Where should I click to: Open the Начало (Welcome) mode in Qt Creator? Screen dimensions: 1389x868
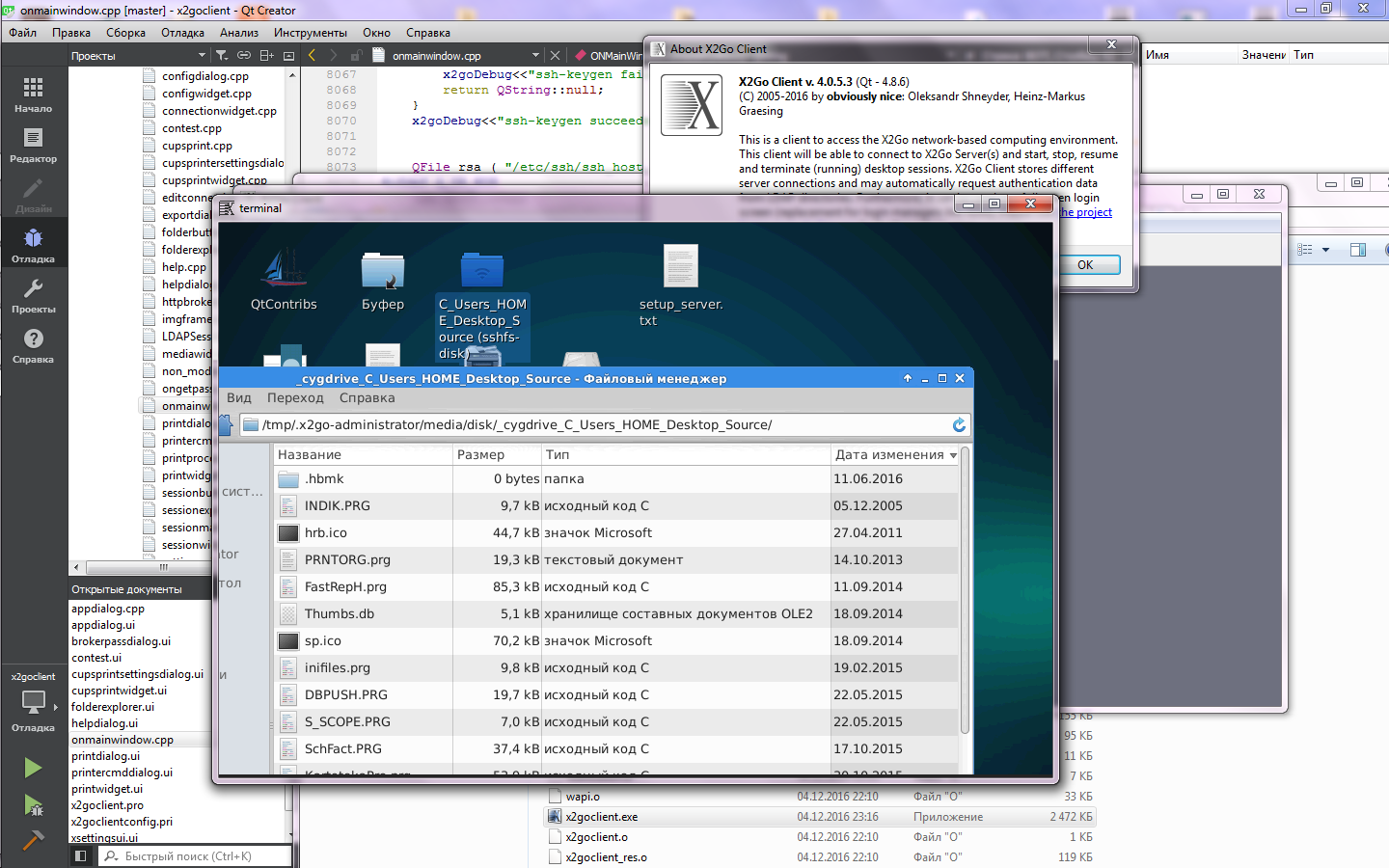(x=33, y=95)
